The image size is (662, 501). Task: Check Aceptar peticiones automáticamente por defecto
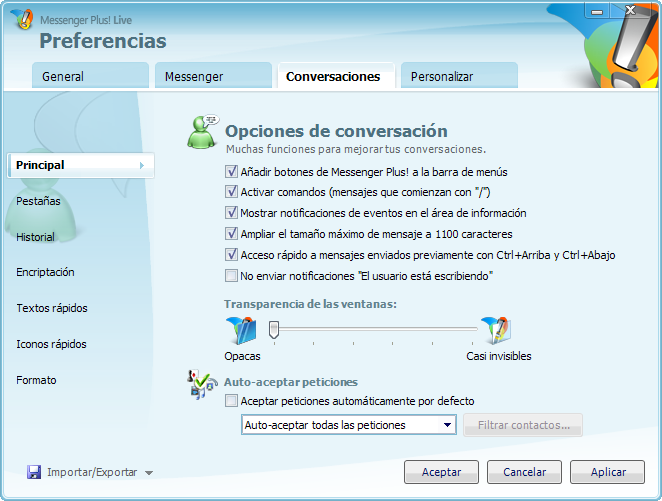coord(232,401)
